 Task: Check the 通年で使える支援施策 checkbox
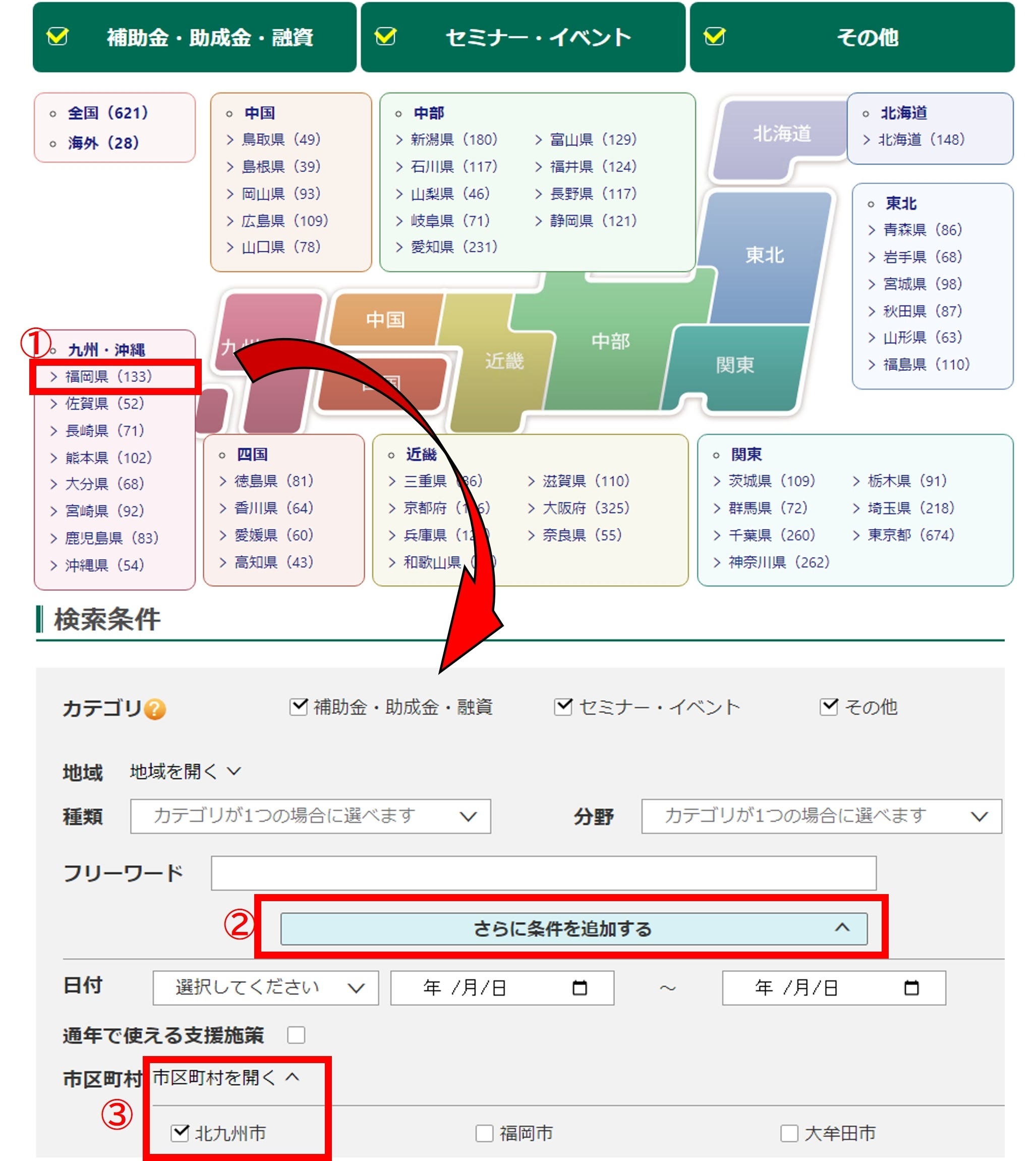[296, 1035]
